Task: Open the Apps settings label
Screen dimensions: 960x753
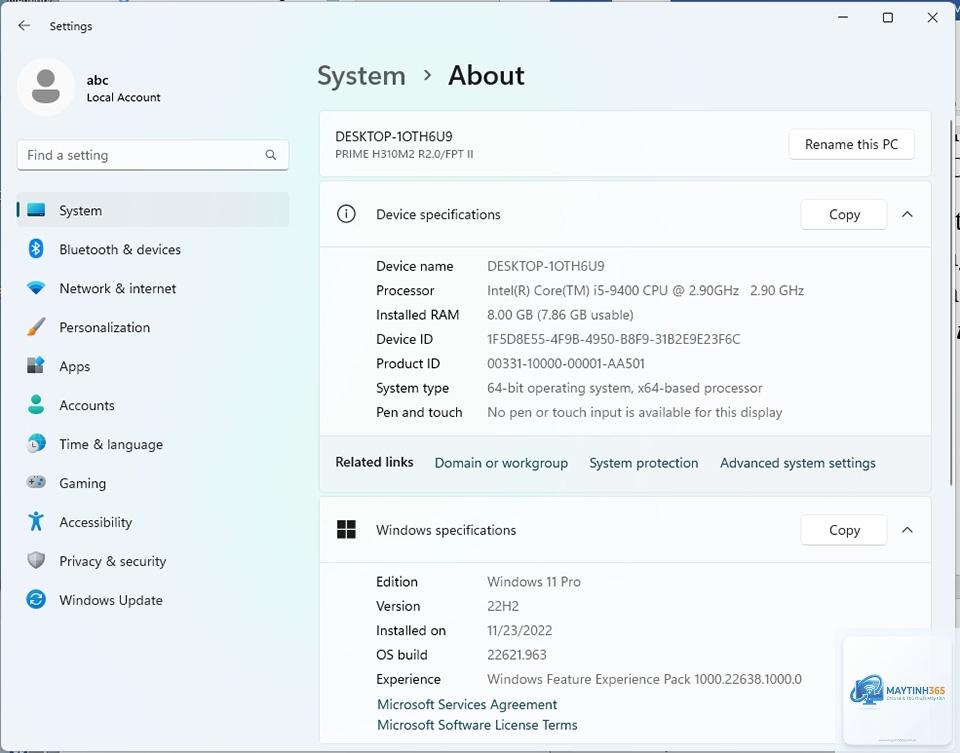Action: (x=75, y=366)
